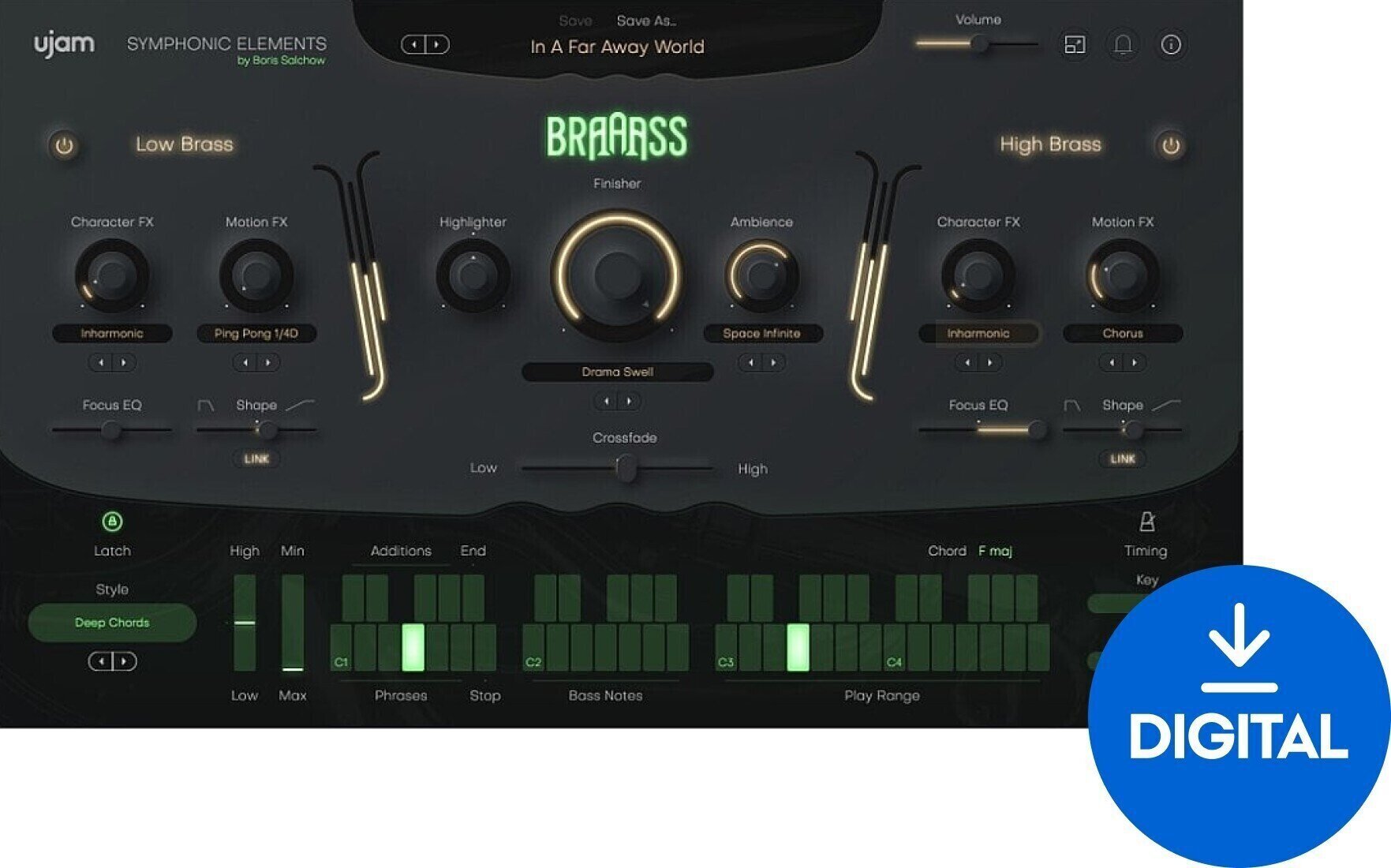
Task: Select next High Brass Motion FX type
Action: [x=1135, y=363]
